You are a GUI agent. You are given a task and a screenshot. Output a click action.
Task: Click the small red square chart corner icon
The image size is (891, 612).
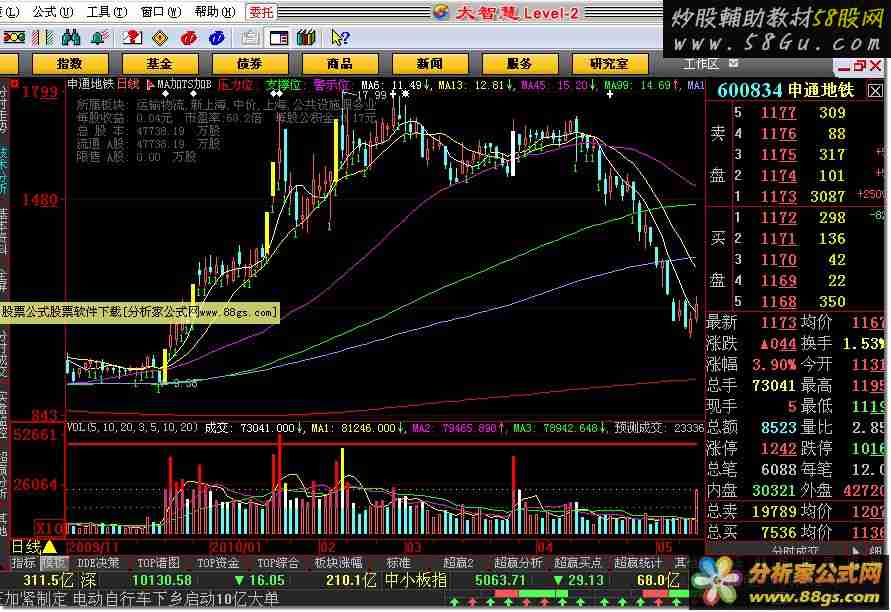click(14, 84)
